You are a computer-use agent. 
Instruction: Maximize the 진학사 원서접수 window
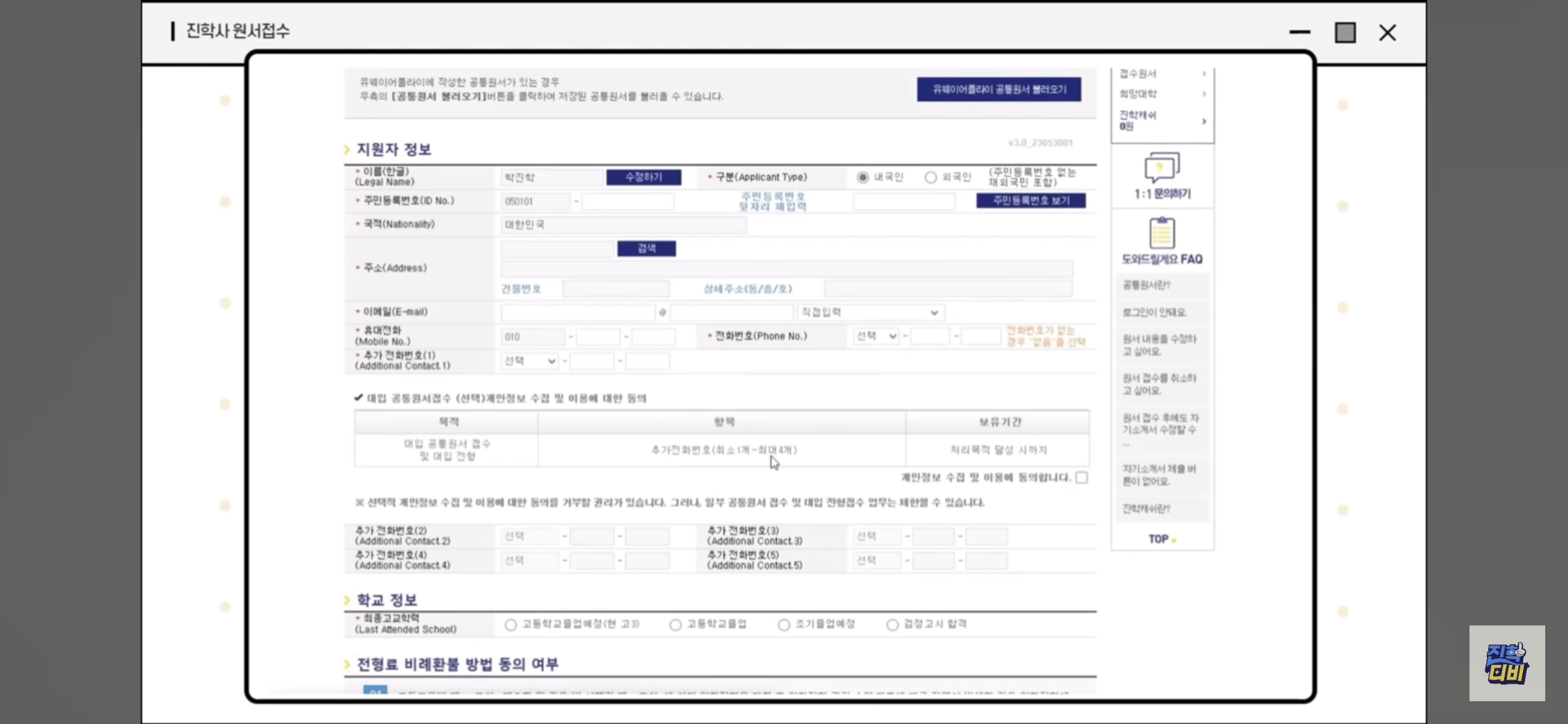(x=1345, y=32)
